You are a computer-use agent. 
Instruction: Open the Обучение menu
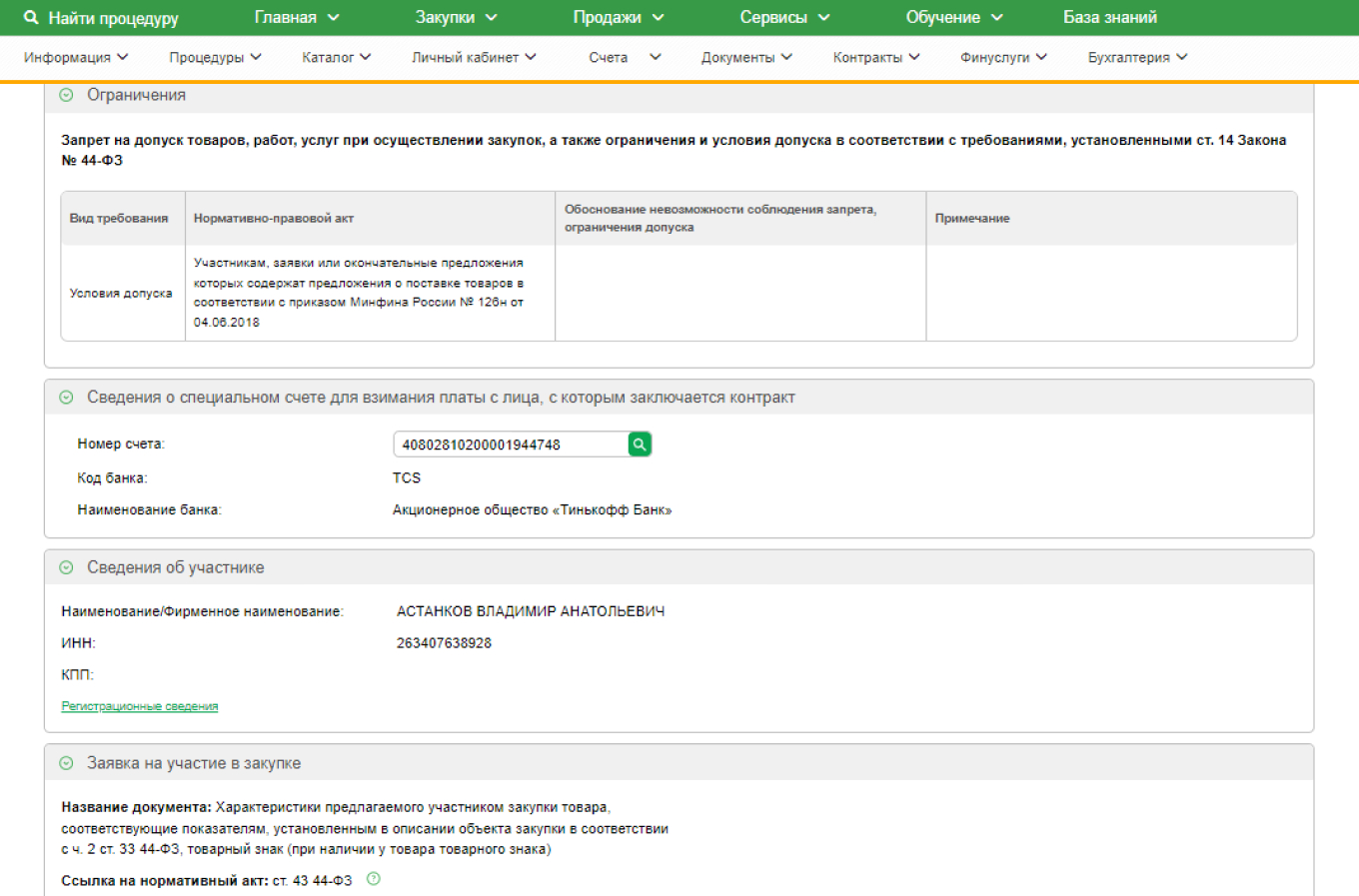(x=953, y=18)
